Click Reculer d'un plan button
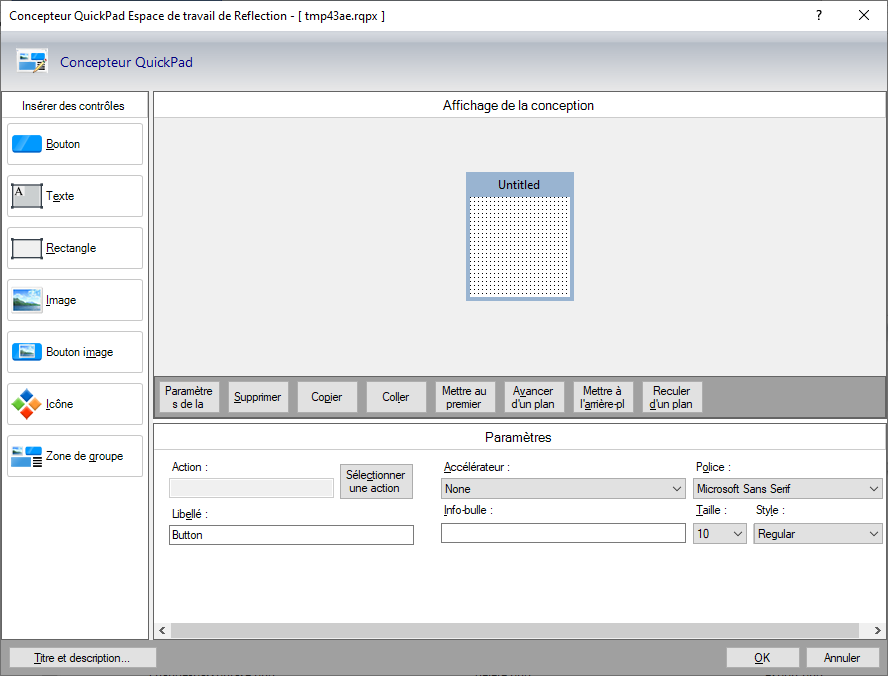 click(672, 397)
